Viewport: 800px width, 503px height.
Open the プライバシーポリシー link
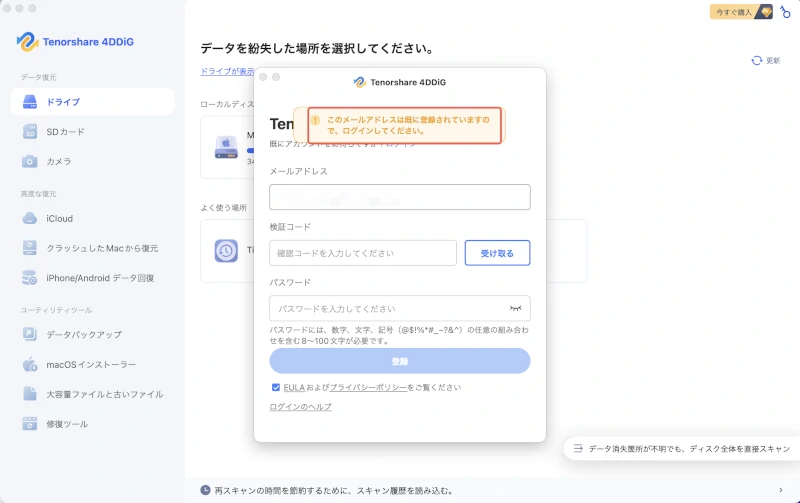coord(368,388)
